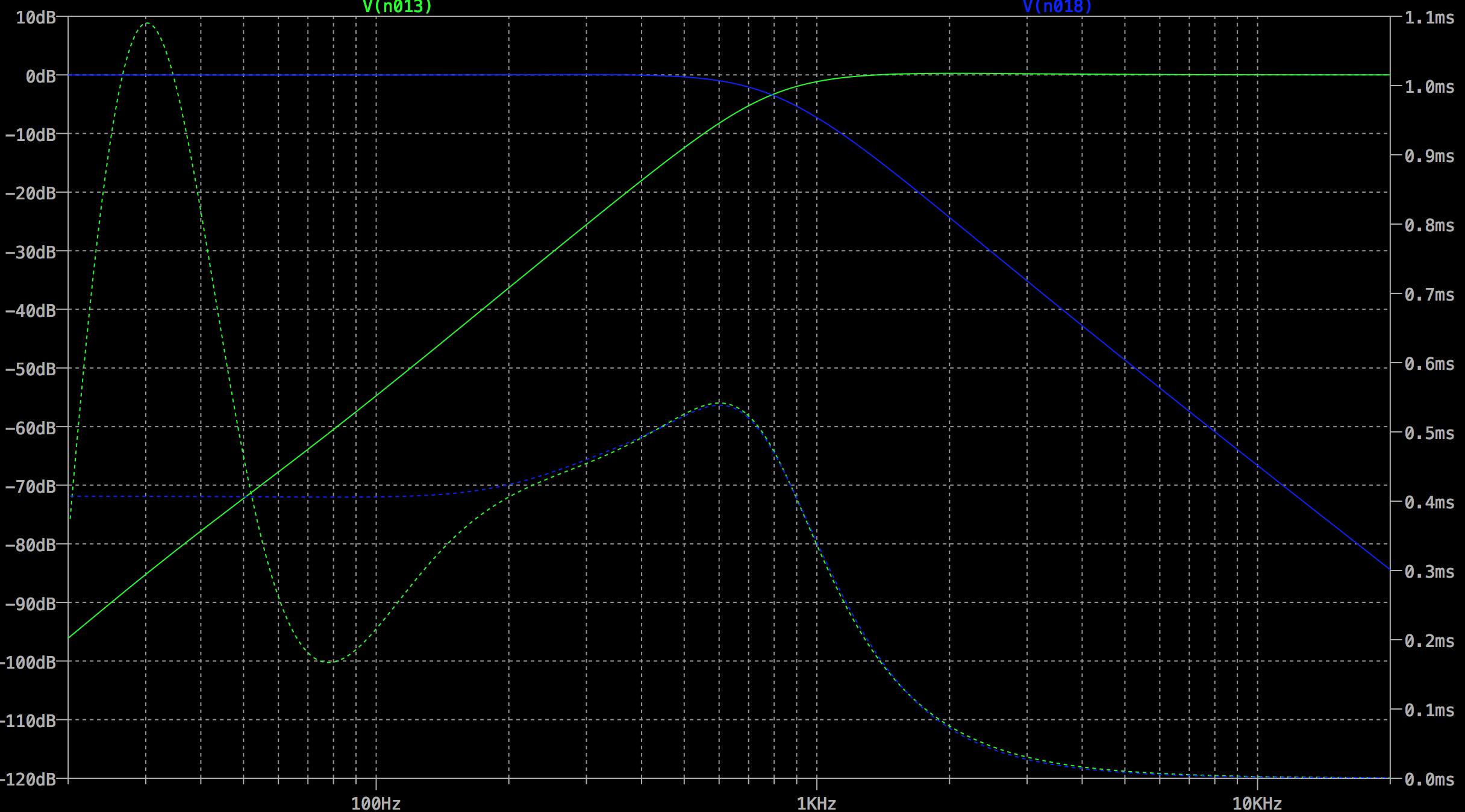Click the -80dB left axis label
The width and height of the screenshot is (1465, 812).
coord(30,545)
